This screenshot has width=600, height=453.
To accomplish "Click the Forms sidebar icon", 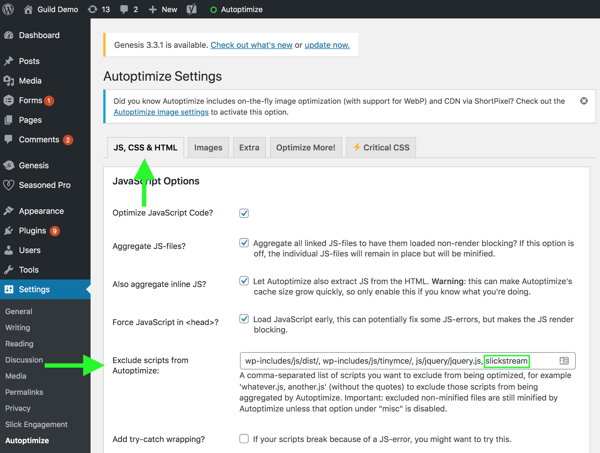I will 9,100.
